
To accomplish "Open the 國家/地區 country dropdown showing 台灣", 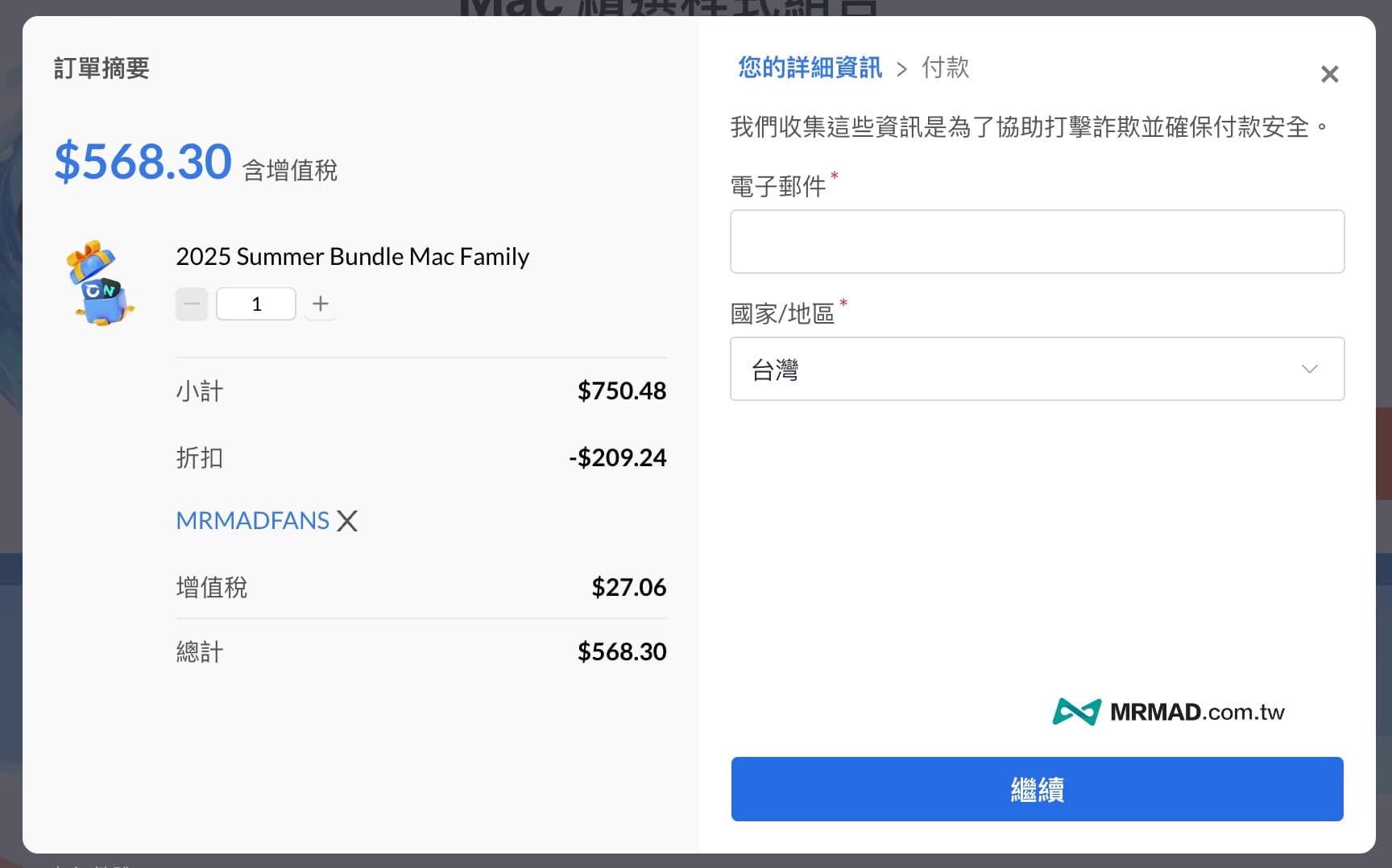I will [1037, 369].
